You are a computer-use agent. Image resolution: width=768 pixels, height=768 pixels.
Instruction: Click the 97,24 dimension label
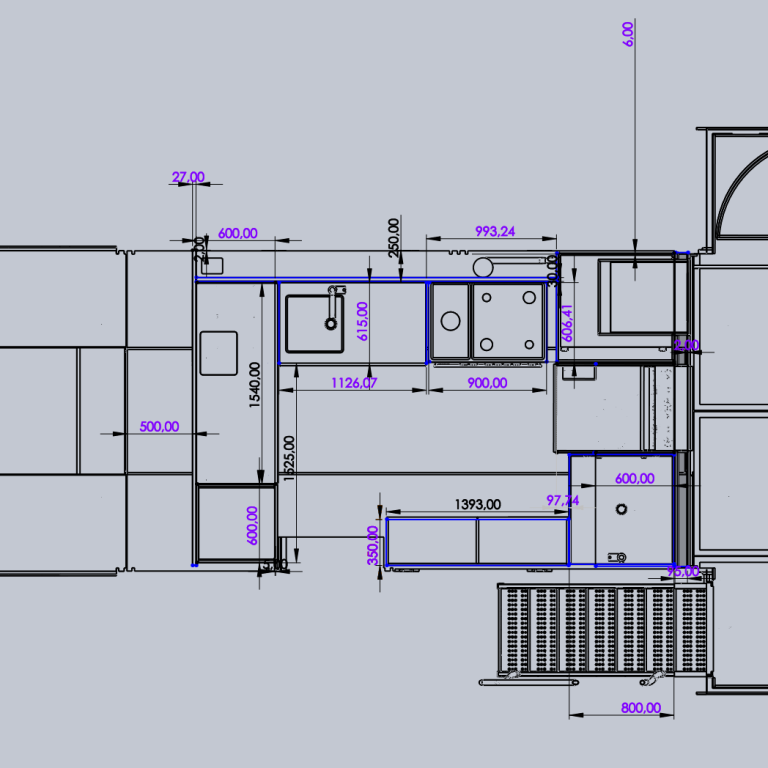(x=562, y=499)
